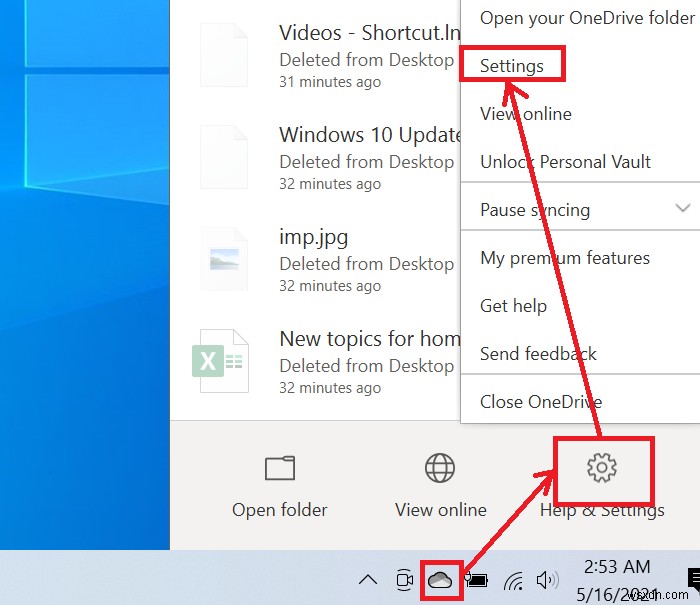The width and height of the screenshot is (700, 605).
Task: Select the 'imp.jpg' file name
Action: tap(314, 238)
